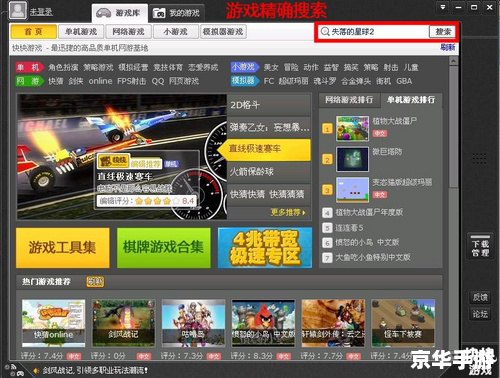This screenshot has width=500, height=378.
Task: Click the red 单机 category tag
Action: coord(29,67)
